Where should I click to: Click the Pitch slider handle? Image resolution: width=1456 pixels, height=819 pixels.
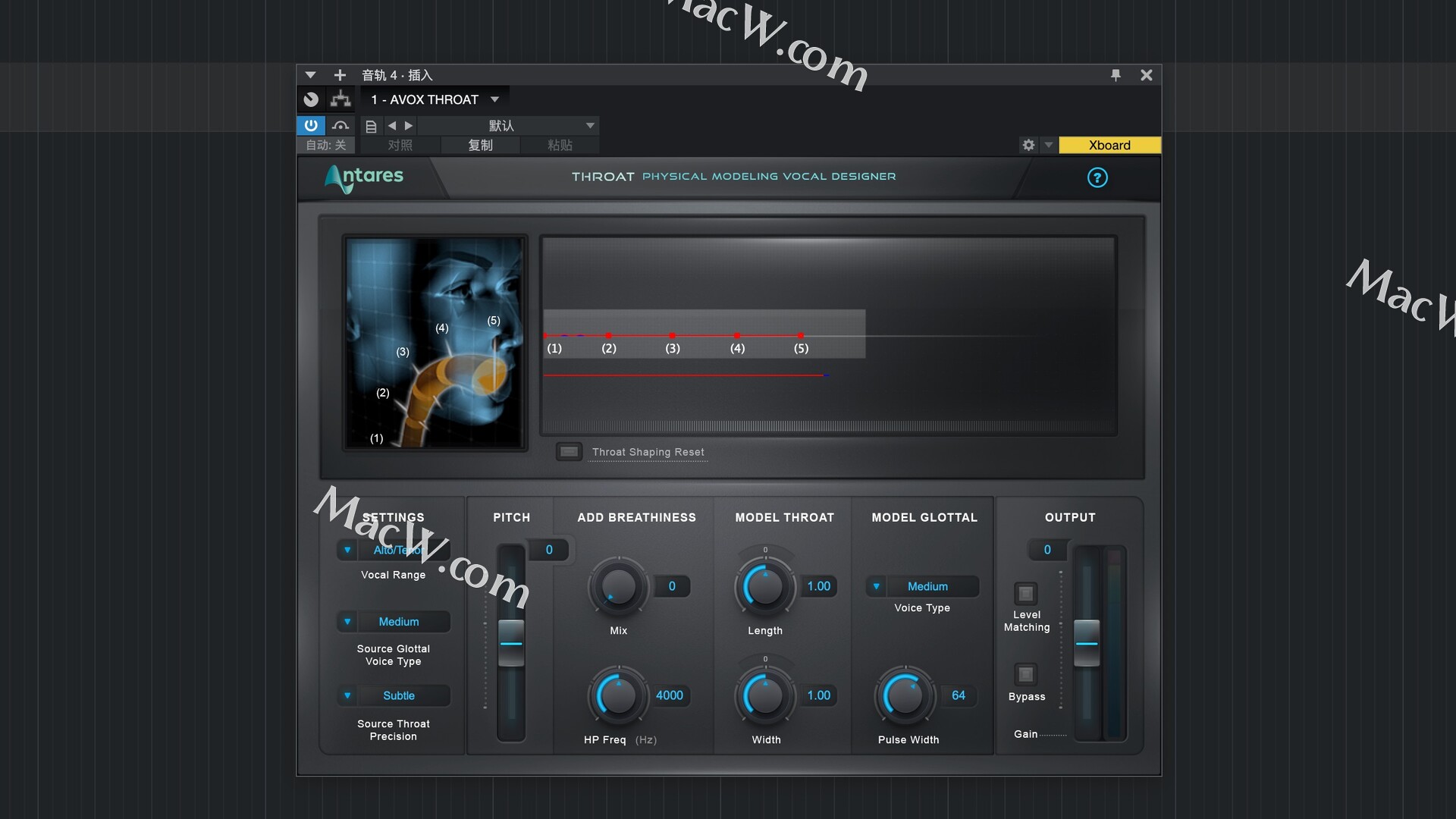pos(511,643)
